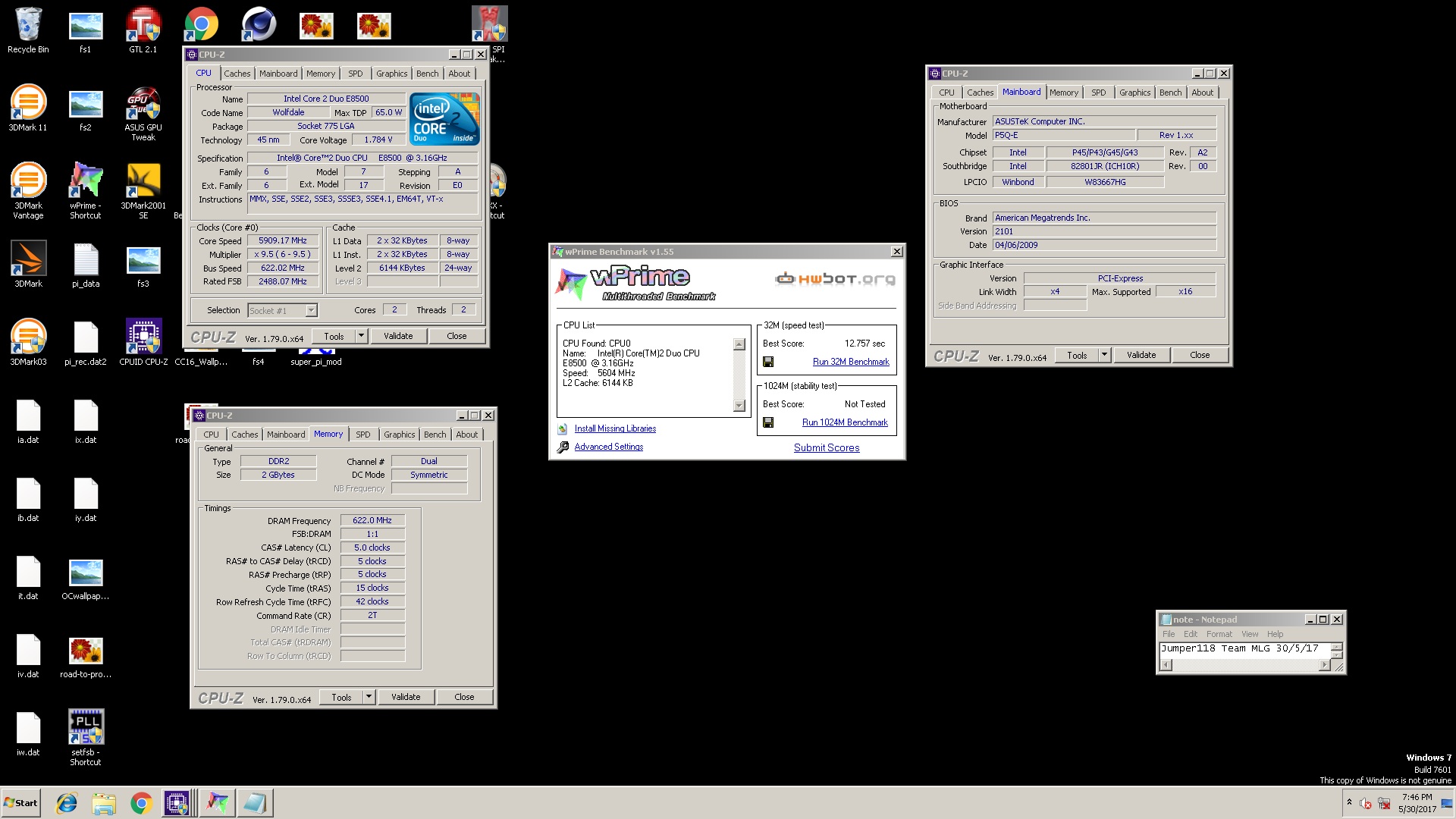Expand Tools dropdown arrow in Mainboard window
The image size is (1456, 819).
point(1105,355)
